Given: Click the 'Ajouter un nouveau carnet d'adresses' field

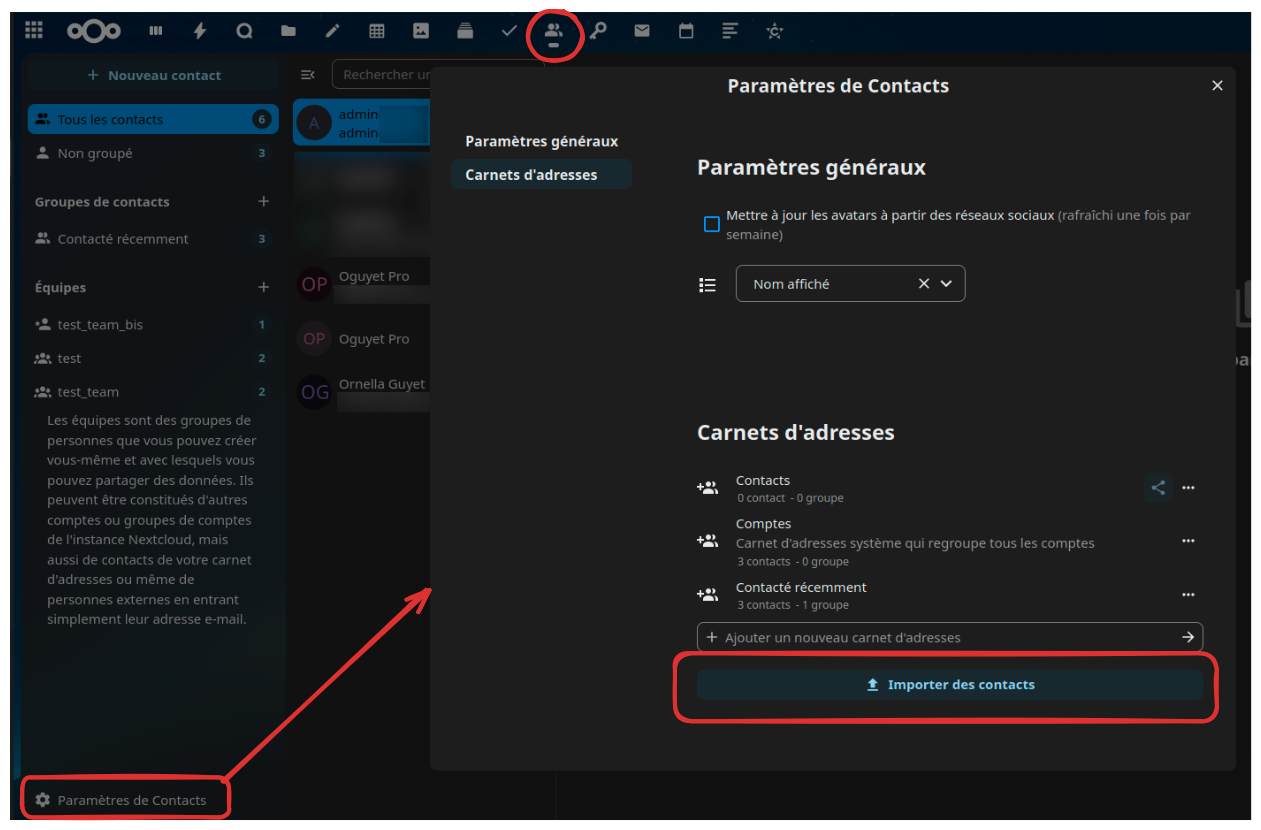Looking at the screenshot, I should coord(940,637).
